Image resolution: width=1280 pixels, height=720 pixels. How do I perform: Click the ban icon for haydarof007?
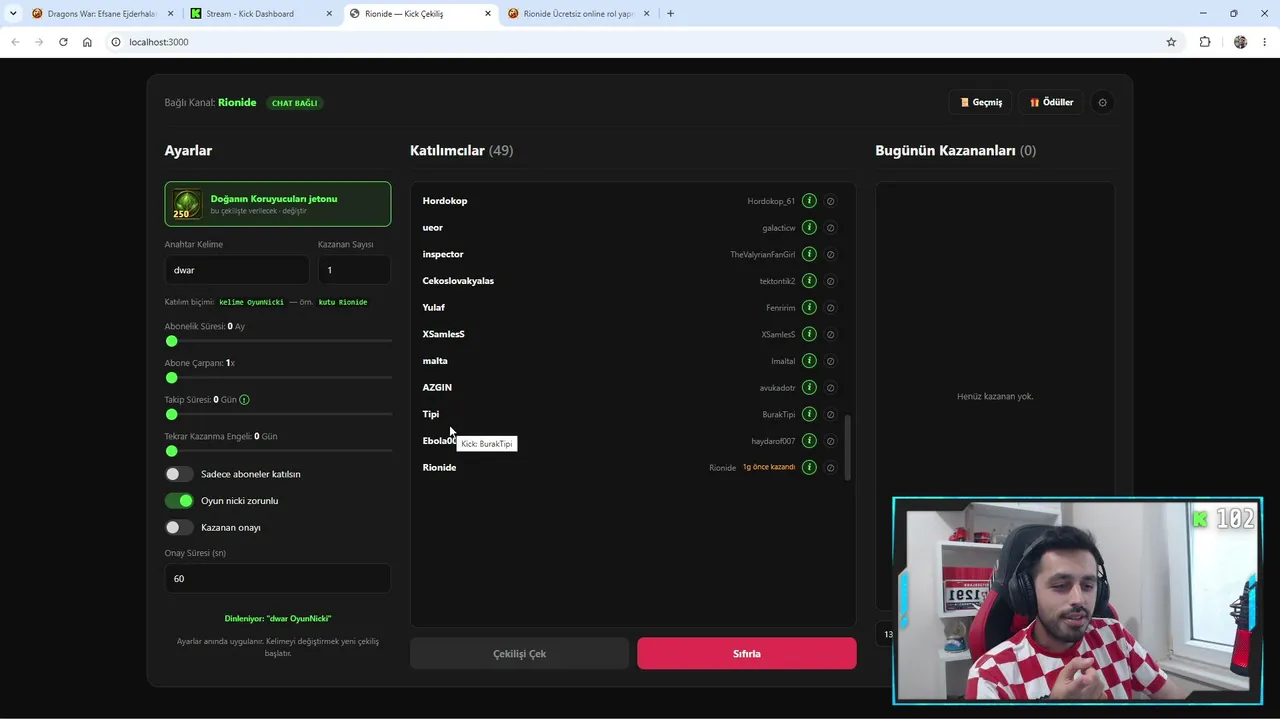coord(830,441)
